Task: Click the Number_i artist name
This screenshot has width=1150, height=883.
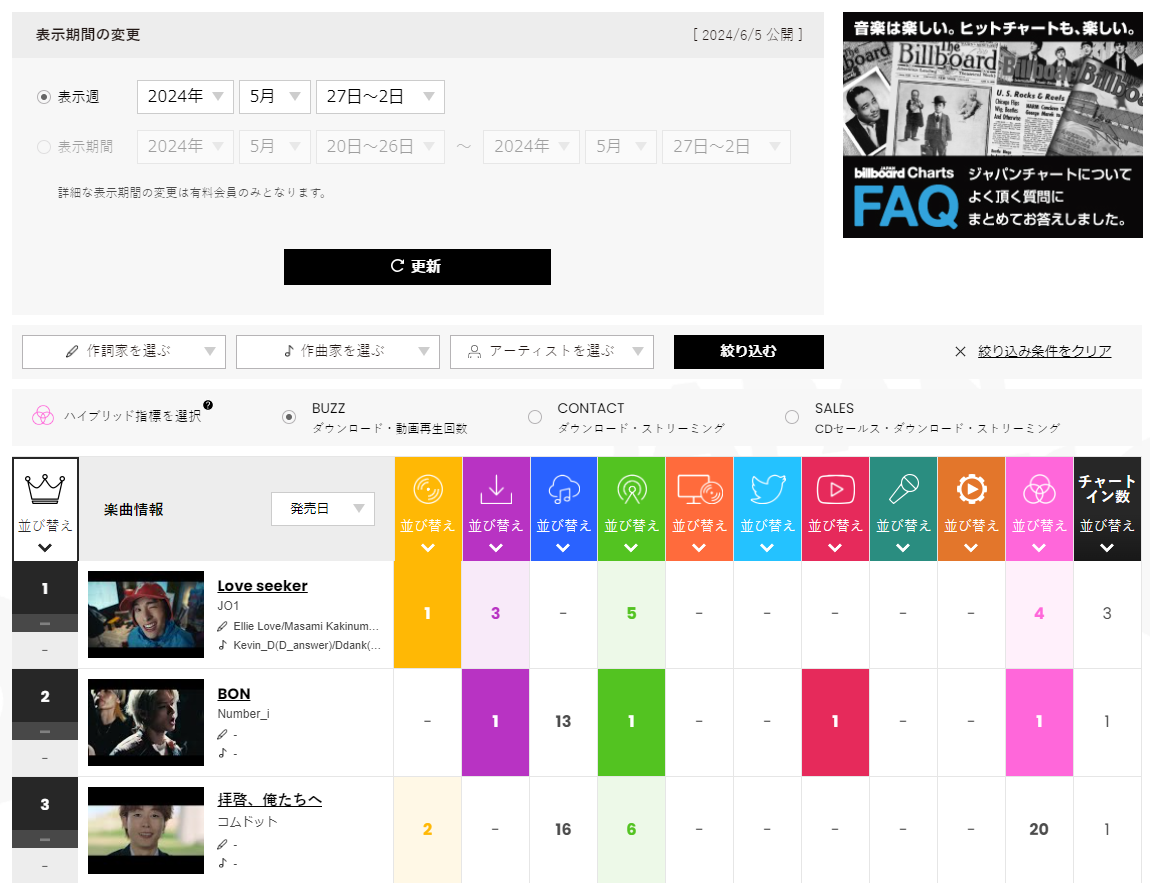Action: tap(243, 714)
